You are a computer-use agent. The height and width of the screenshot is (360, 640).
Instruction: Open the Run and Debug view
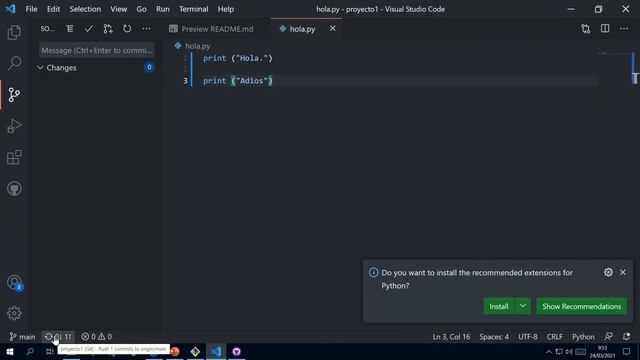point(14,126)
